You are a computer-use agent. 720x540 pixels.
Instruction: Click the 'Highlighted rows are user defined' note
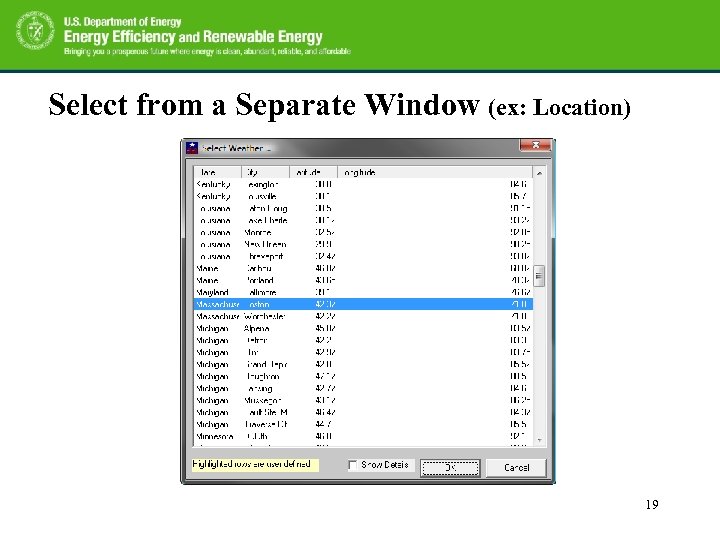click(255, 464)
